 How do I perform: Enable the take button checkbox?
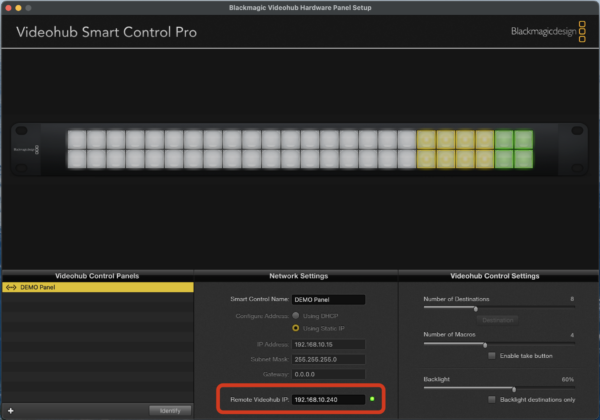click(x=492, y=356)
